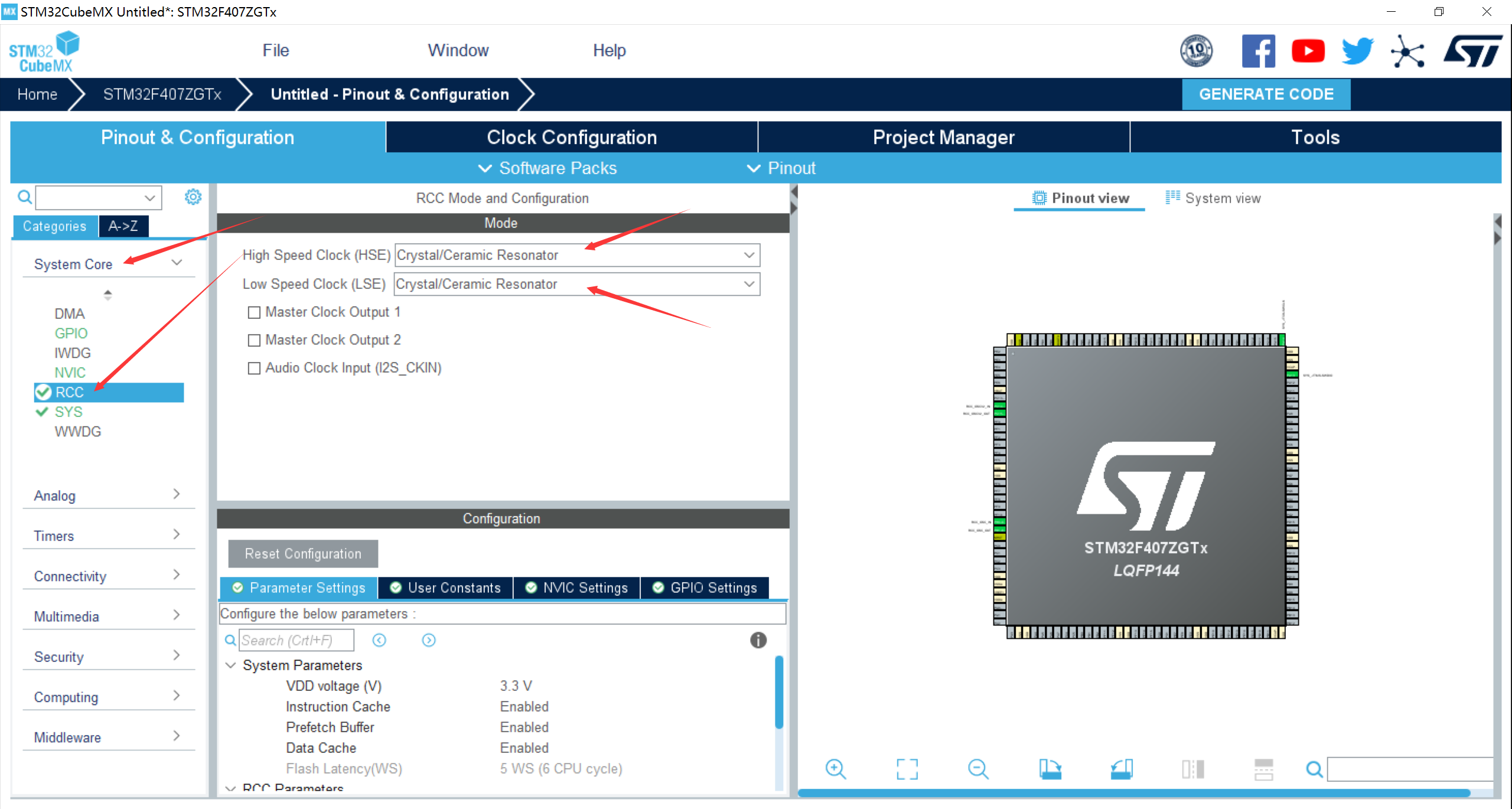Open the categories settings gear icon
Image resolution: width=1512 pixels, height=809 pixels.
point(193,197)
